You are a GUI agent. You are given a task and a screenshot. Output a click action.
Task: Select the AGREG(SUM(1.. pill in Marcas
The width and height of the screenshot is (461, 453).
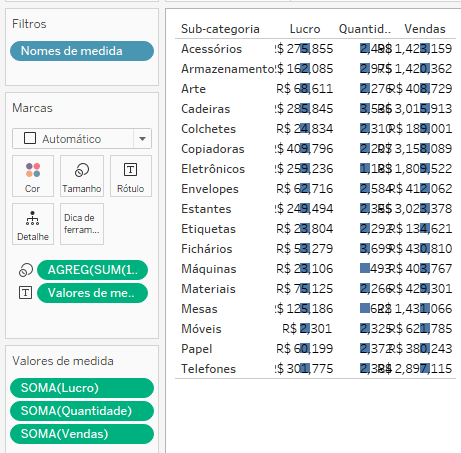[x=92, y=270]
